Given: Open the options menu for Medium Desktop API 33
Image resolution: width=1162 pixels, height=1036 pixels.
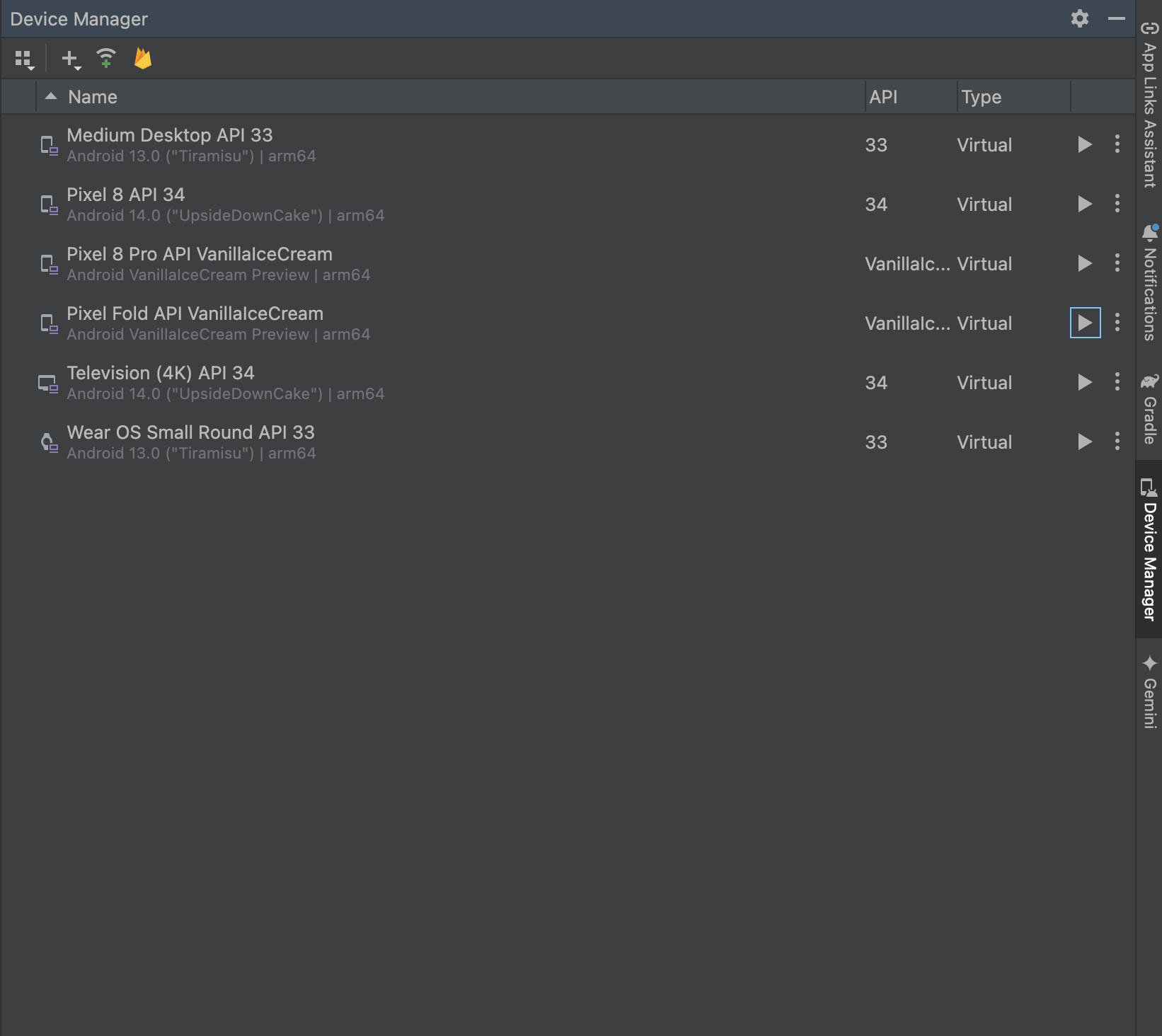Looking at the screenshot, I should (1117, 145).
